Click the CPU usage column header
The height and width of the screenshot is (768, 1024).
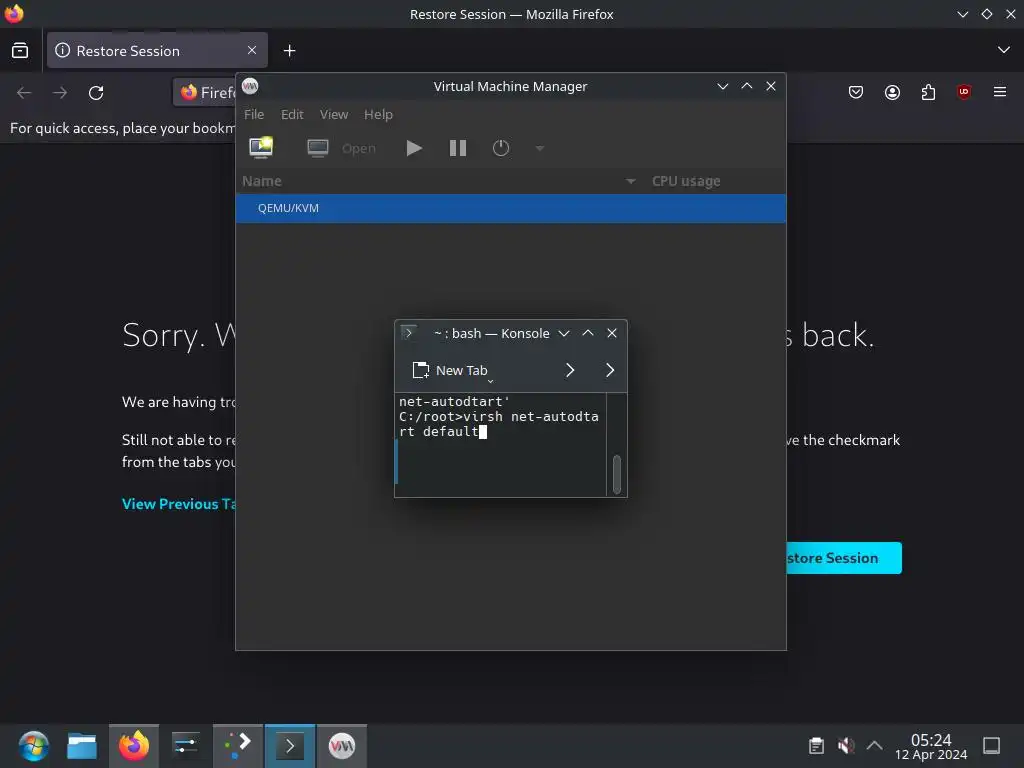tap(686, 181)
